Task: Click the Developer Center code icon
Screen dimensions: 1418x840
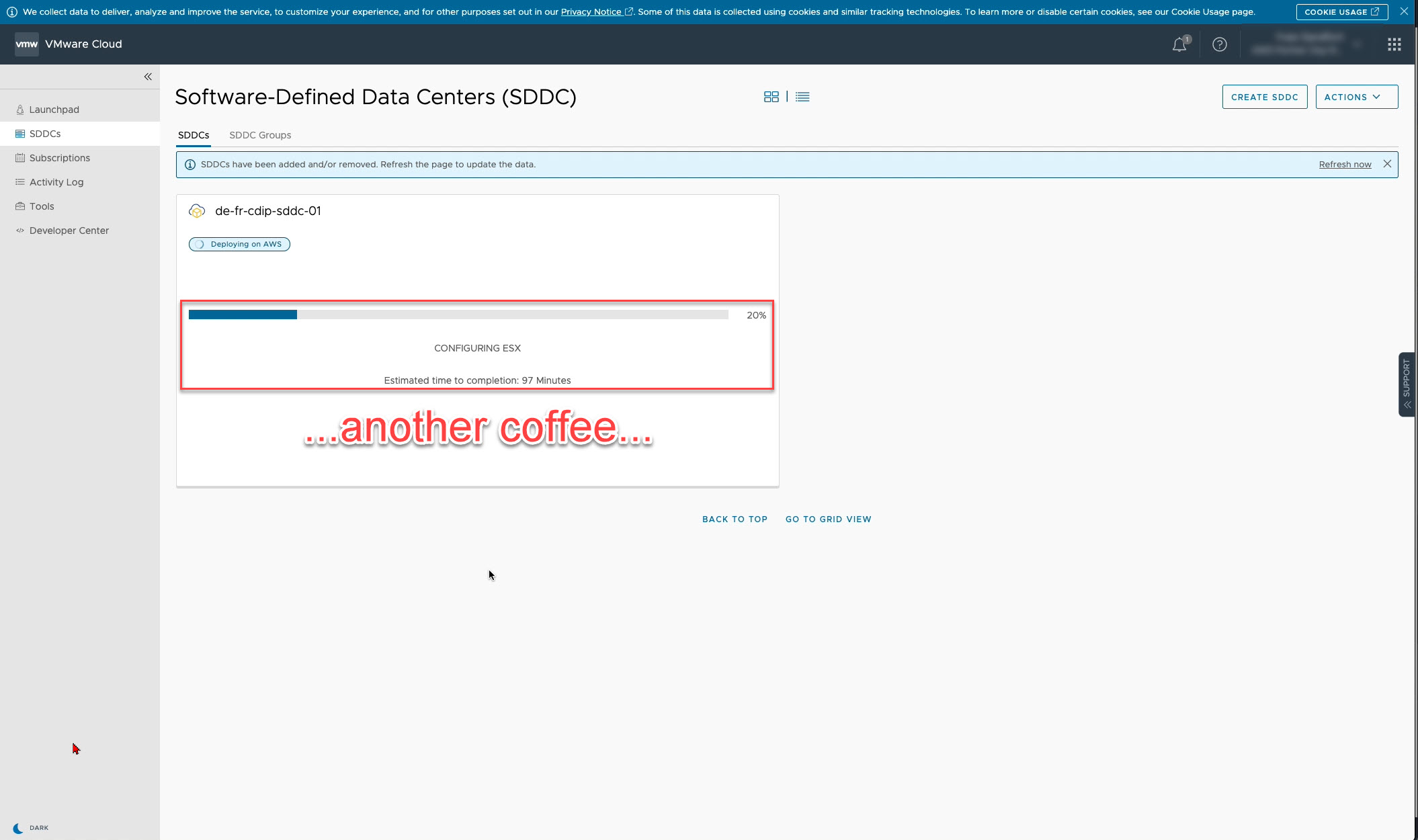Action: click(x=20, y=230)
